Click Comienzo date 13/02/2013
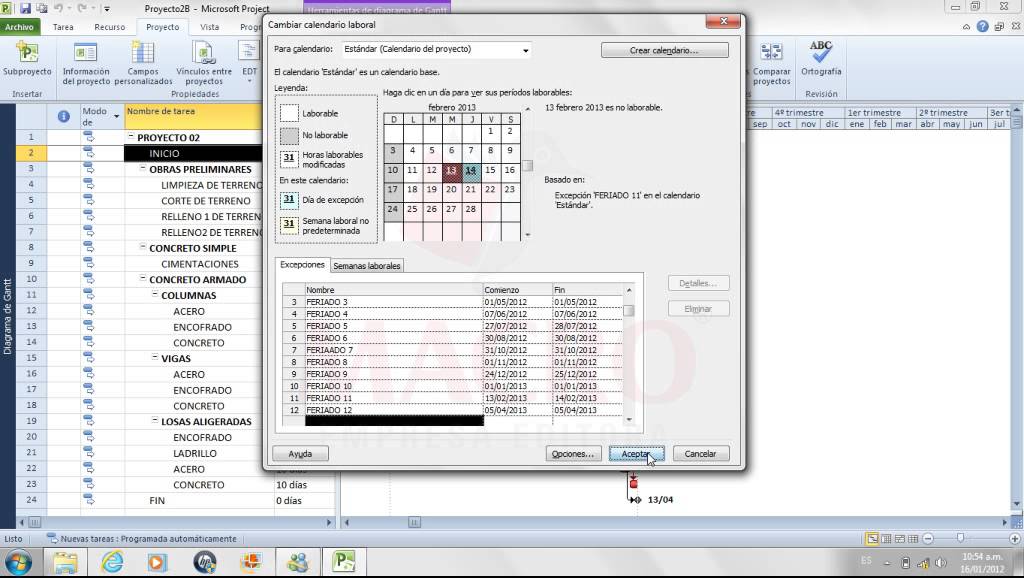This screenshot has height=578, width=1024. pos(505,398)
